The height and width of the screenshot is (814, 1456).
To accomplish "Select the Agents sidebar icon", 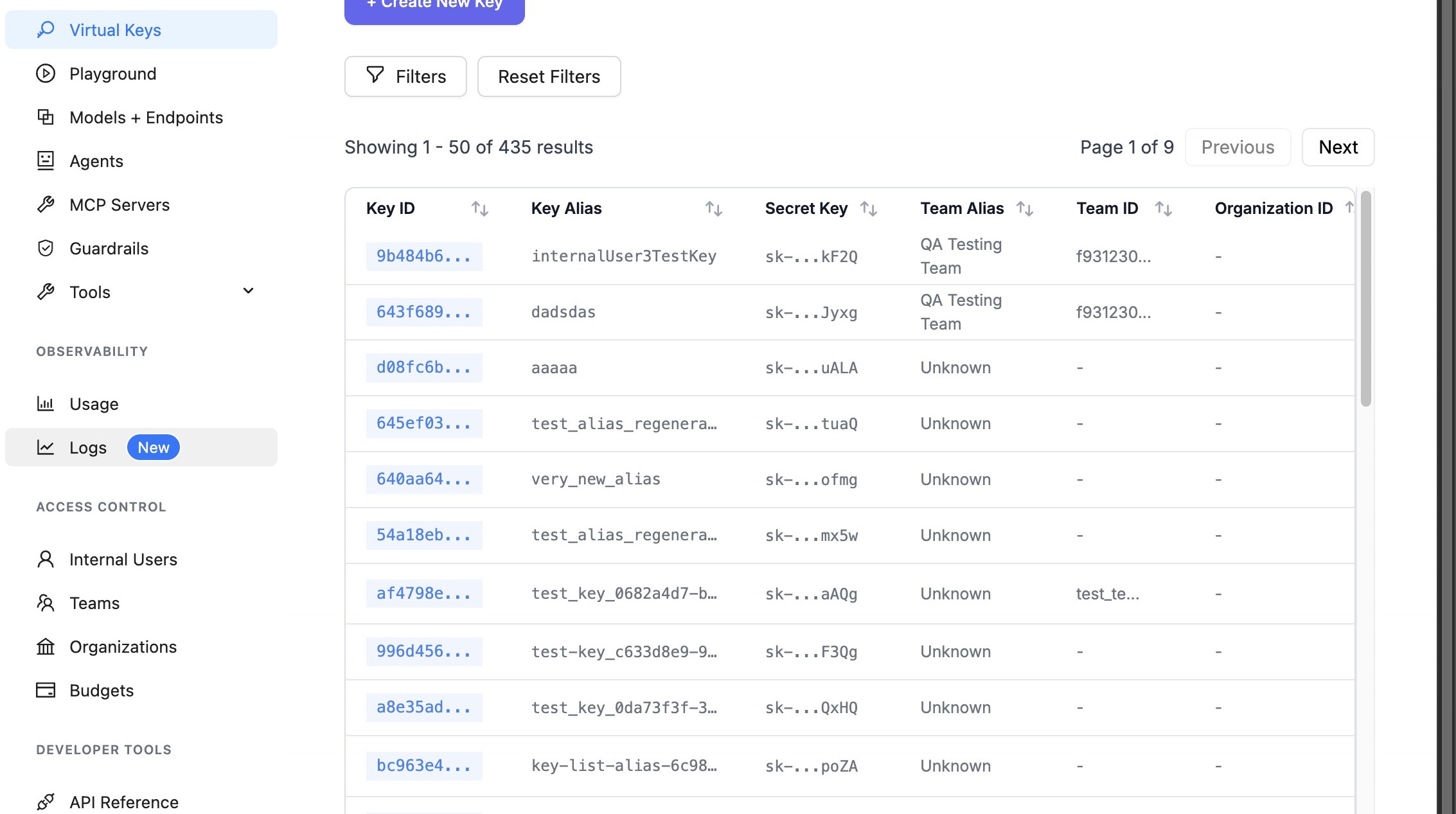I will point(46,161).
